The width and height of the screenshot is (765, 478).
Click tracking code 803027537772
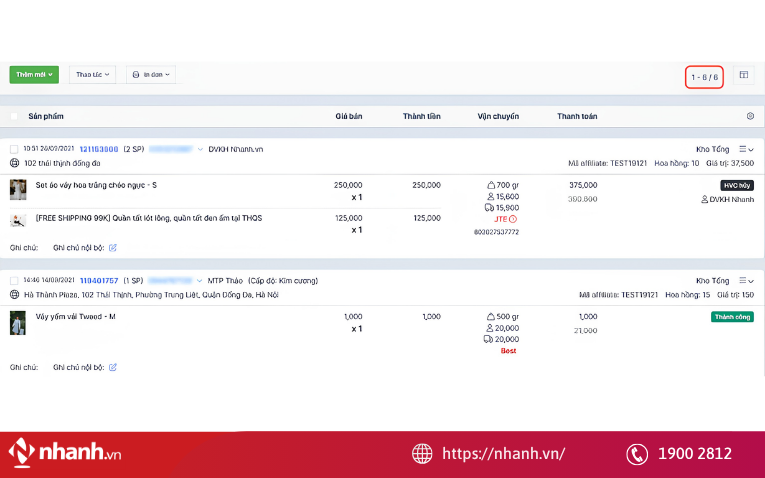coord(496,232)
